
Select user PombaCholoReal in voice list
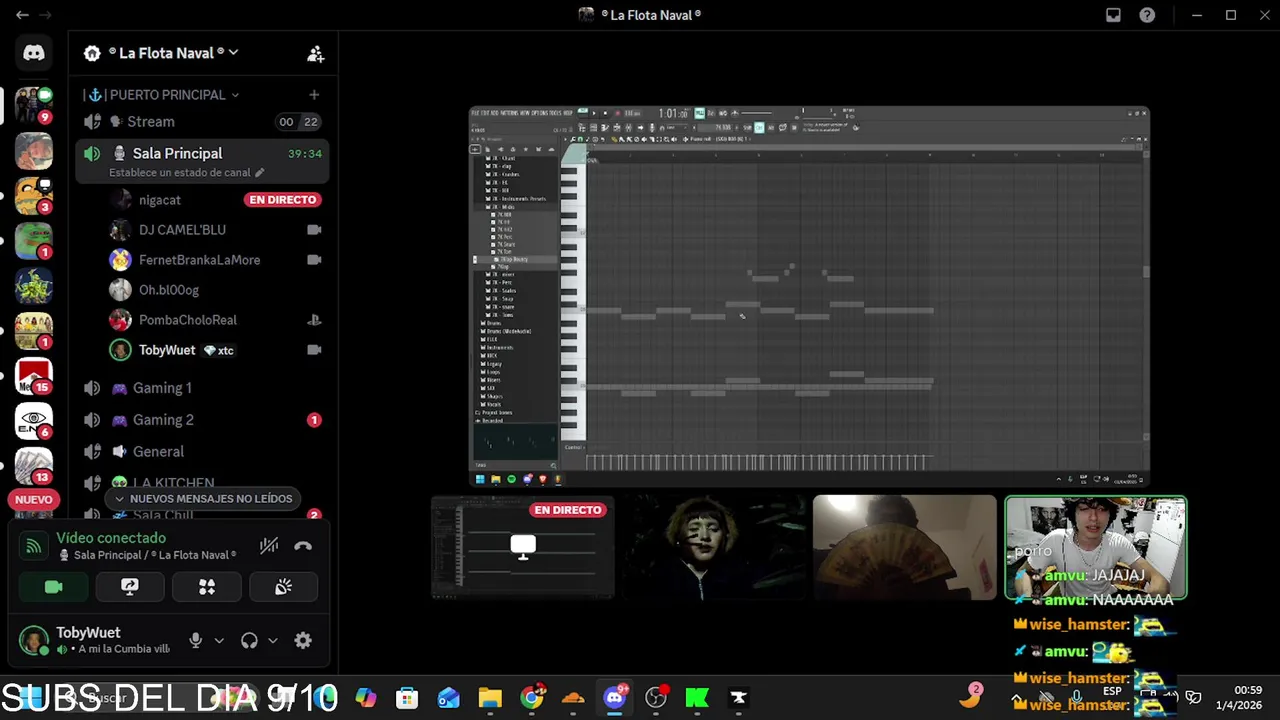click(188, 320)
